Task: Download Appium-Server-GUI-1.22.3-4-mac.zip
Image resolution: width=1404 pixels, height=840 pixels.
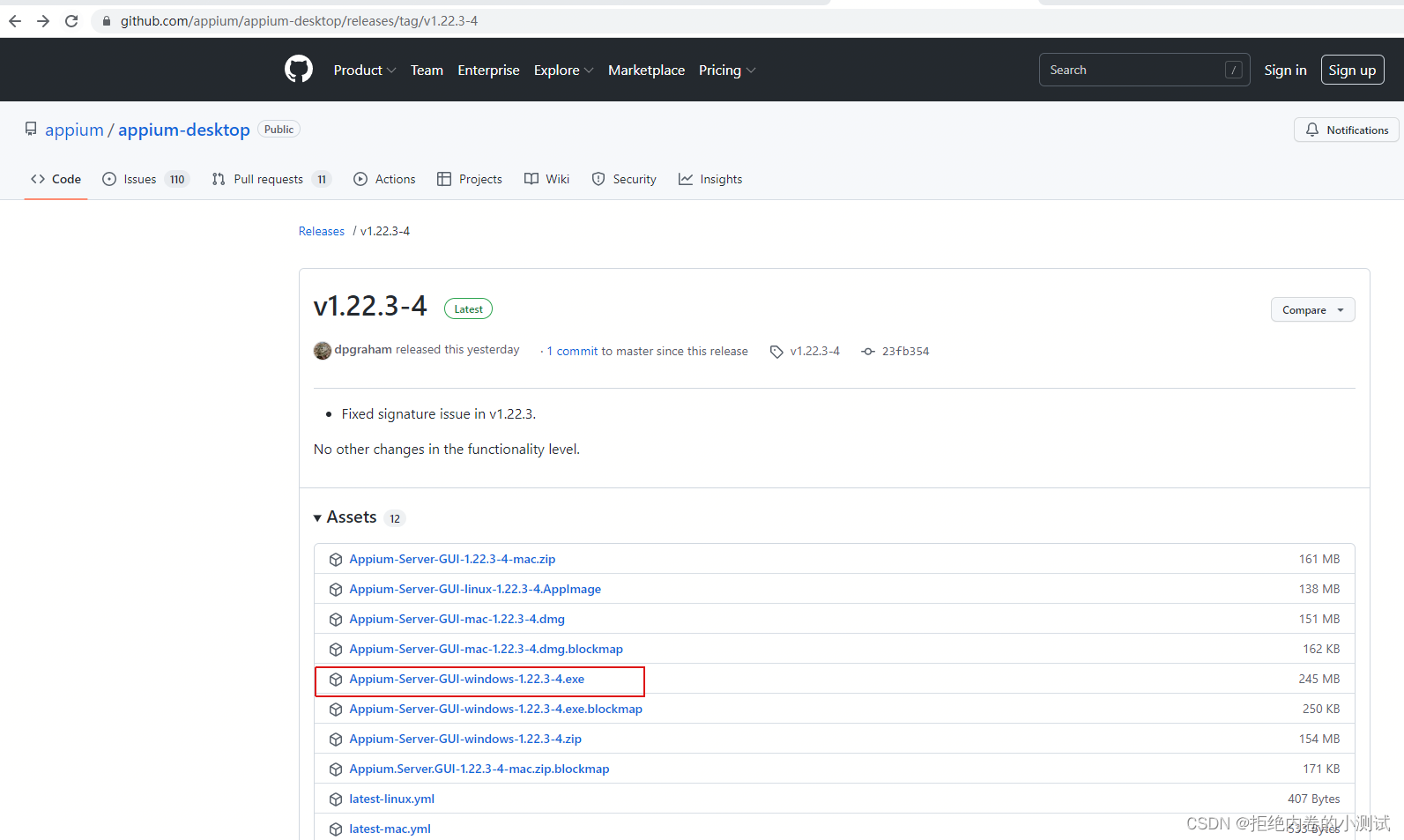Action: coord(452,559)
